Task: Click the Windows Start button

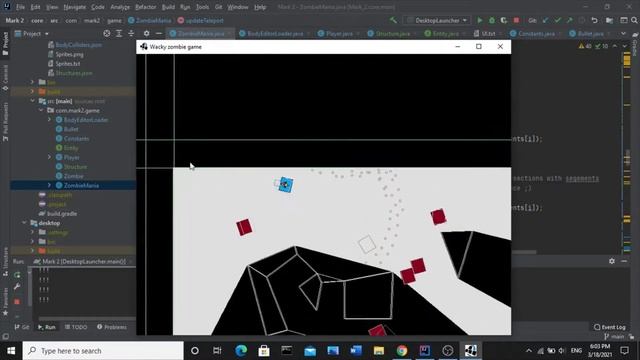Action: (11, 350)
